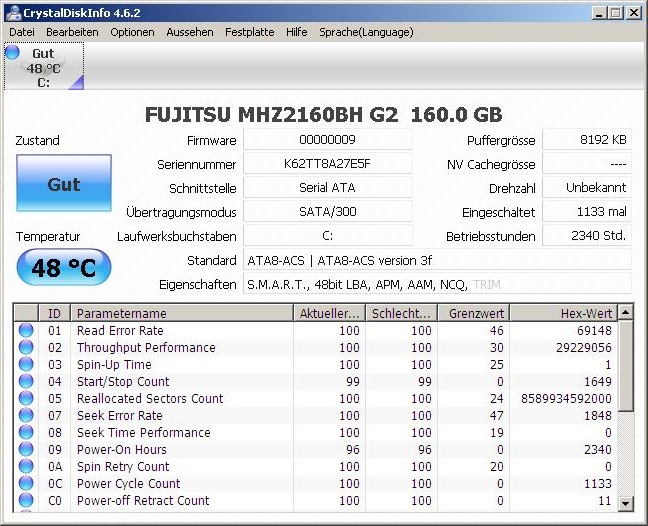This screenshot has height=526, width=648.
Task: Open the Aussehen menu
Action: 190,32
